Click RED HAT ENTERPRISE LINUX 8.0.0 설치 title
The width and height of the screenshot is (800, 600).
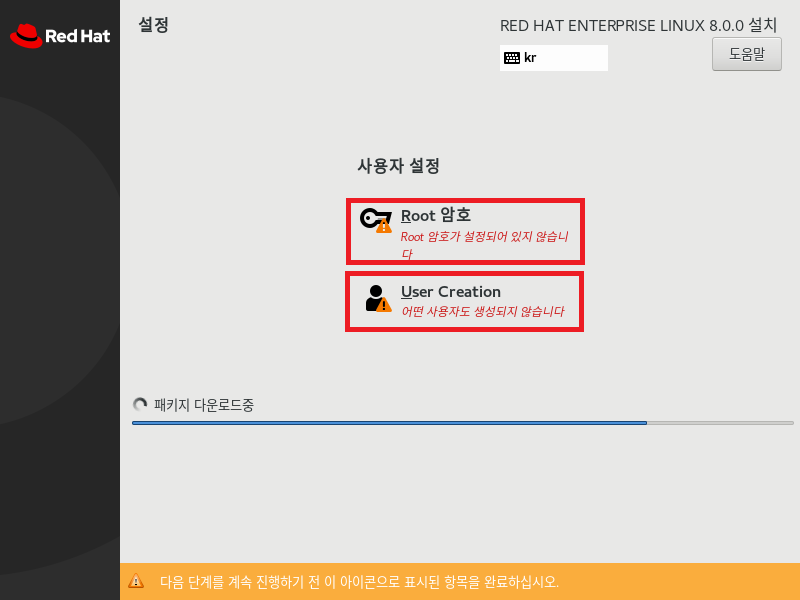click(x=638, y=26)
